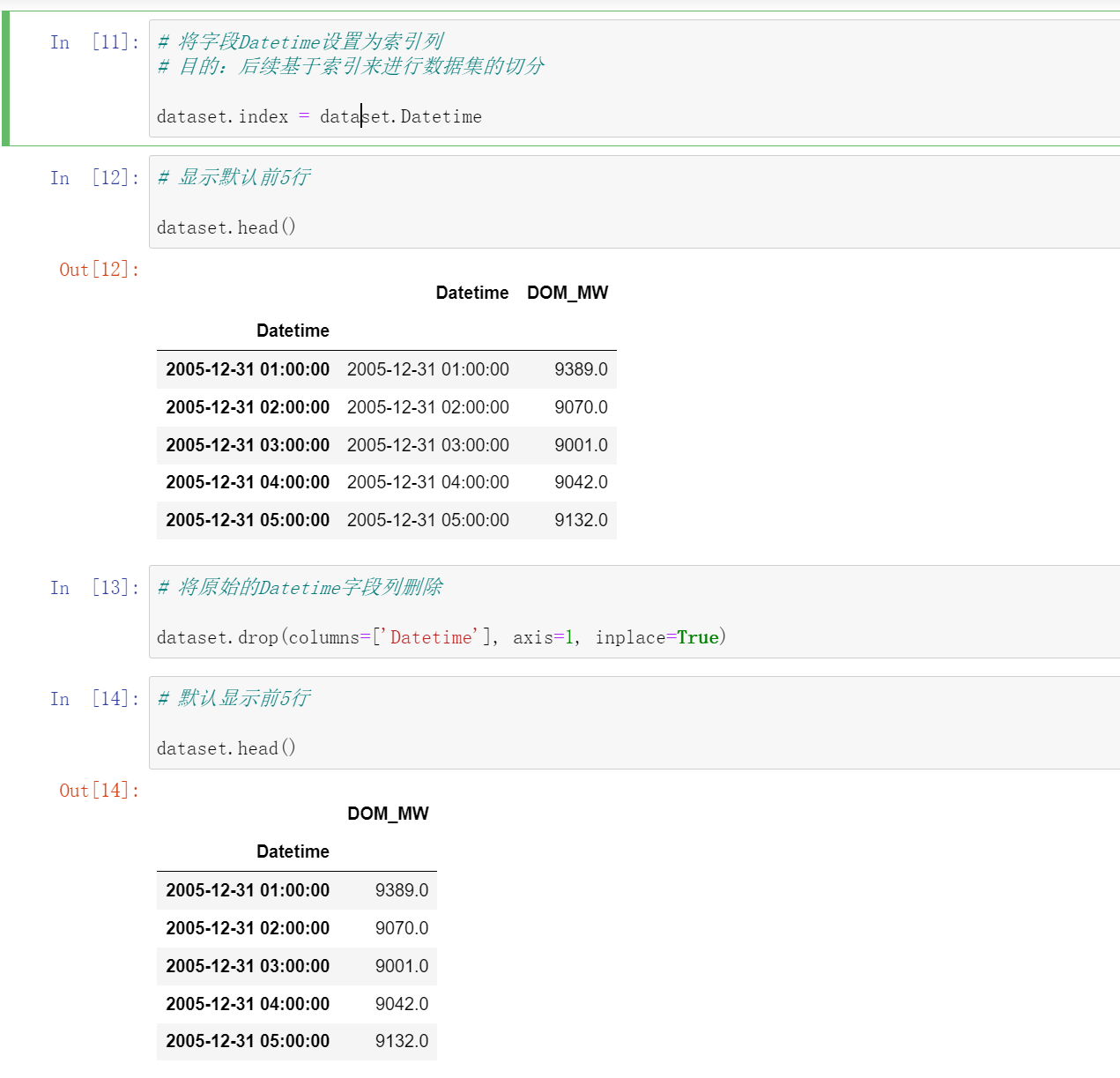
Task: Click index 2005-12-31 04:00:00 in Out[12] table
Action: [x=248, y=482]
